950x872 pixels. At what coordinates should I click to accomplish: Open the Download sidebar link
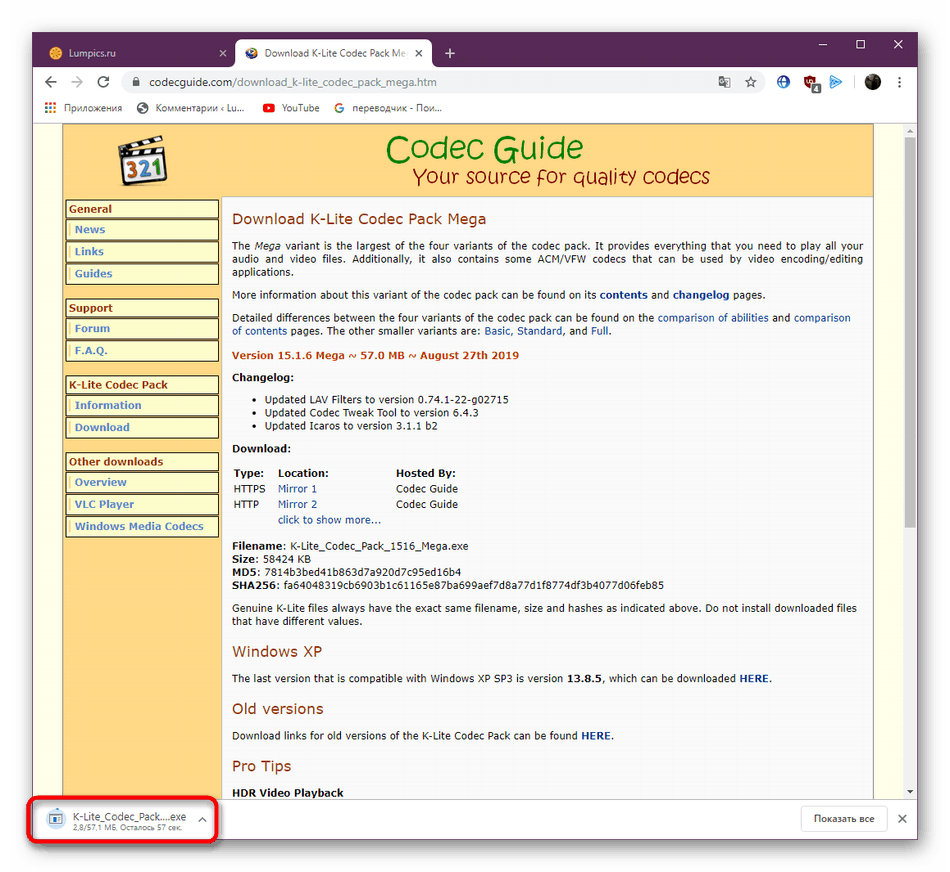[x=142, y=428]
